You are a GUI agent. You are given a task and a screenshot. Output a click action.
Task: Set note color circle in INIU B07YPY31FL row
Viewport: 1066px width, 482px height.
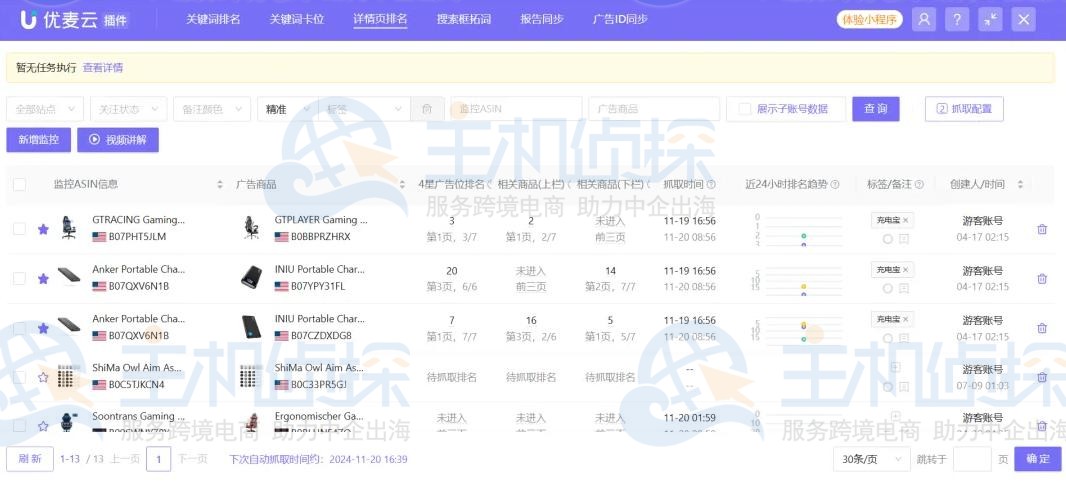pyautogui.click(x=887, y=288)
